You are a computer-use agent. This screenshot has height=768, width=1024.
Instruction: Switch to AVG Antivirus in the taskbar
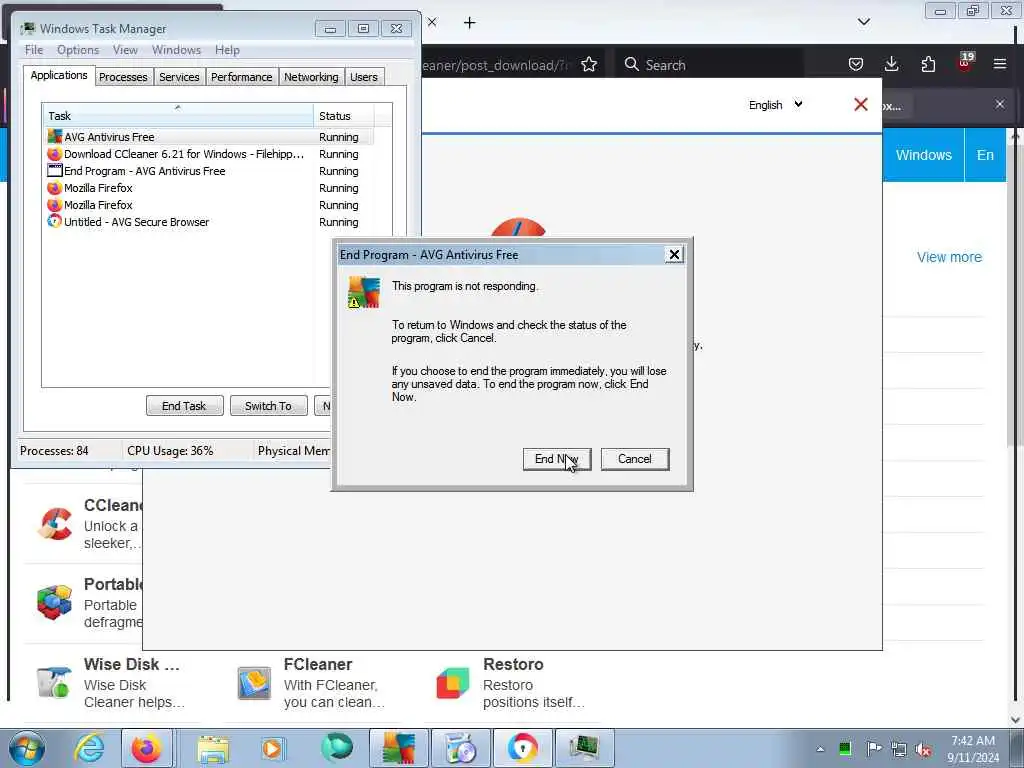click(x=399, y=748)
